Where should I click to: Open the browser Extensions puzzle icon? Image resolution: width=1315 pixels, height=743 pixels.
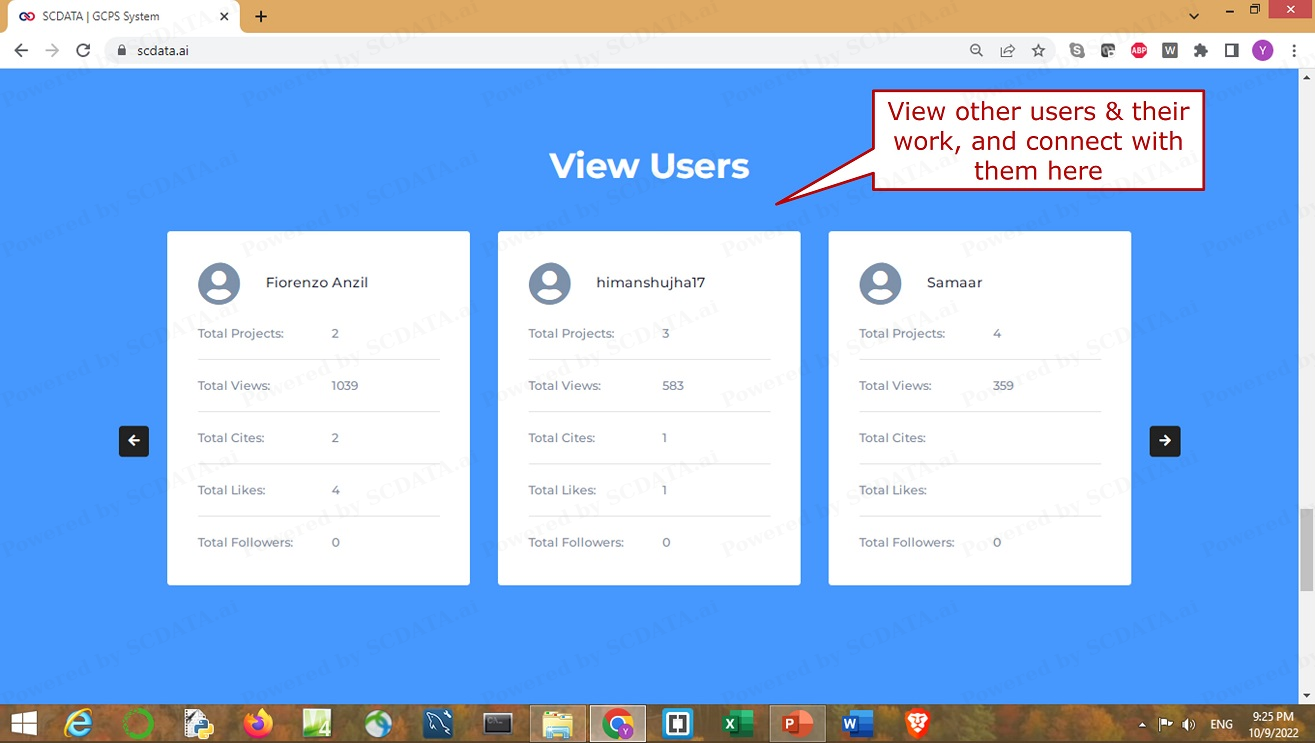1200,51
